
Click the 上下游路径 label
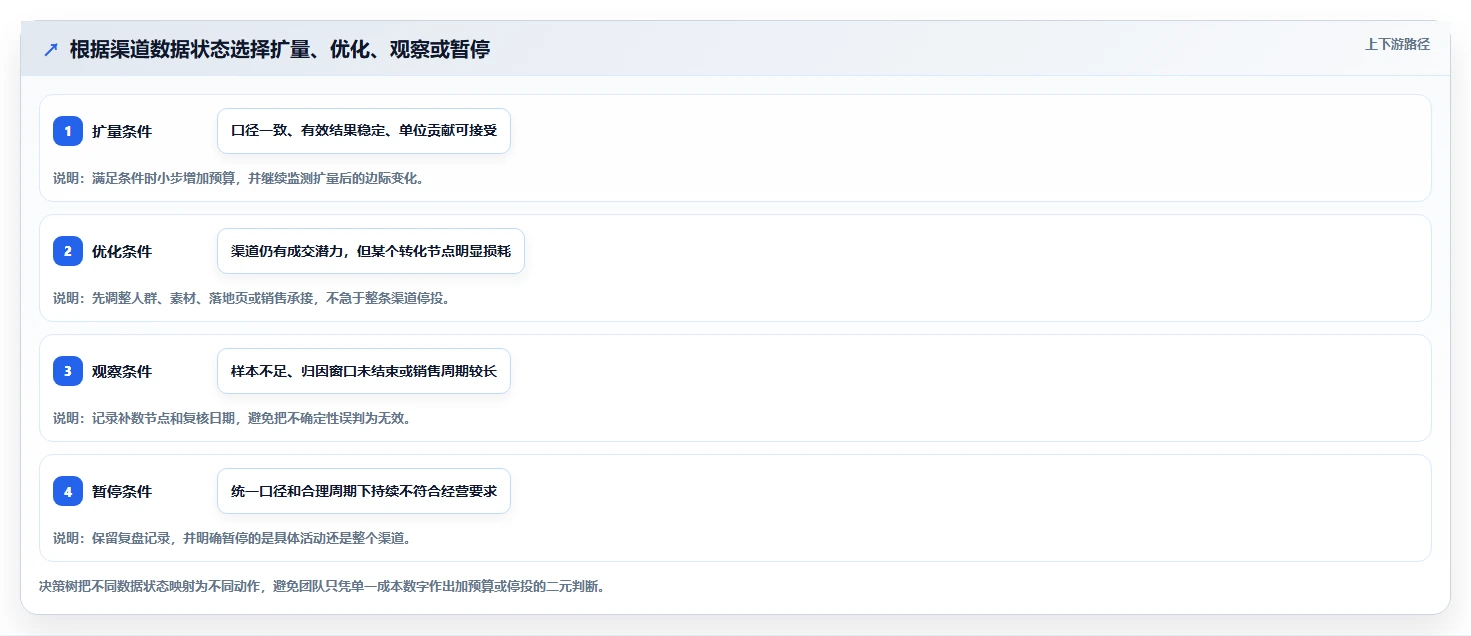tap(1397, 44)
